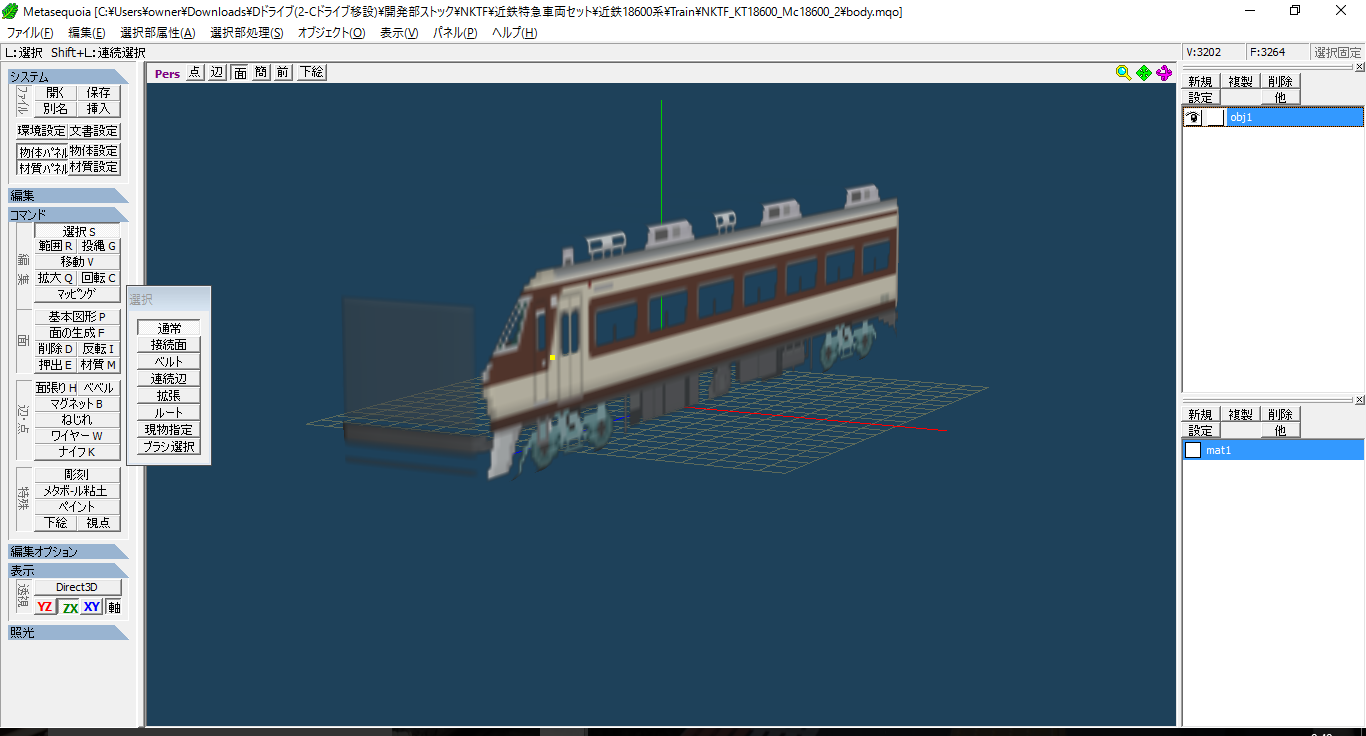Select the 基本図形 P primitives command
Screen dimensions: 1366x736
tap(78, 317)
